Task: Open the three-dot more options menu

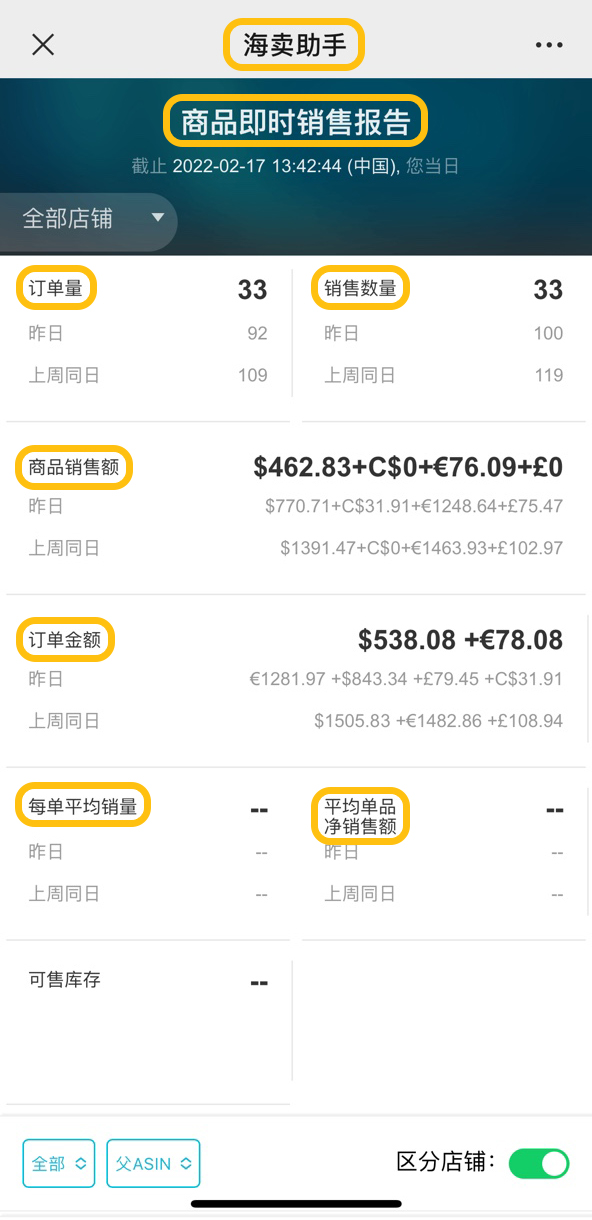Action: point(549,45)
